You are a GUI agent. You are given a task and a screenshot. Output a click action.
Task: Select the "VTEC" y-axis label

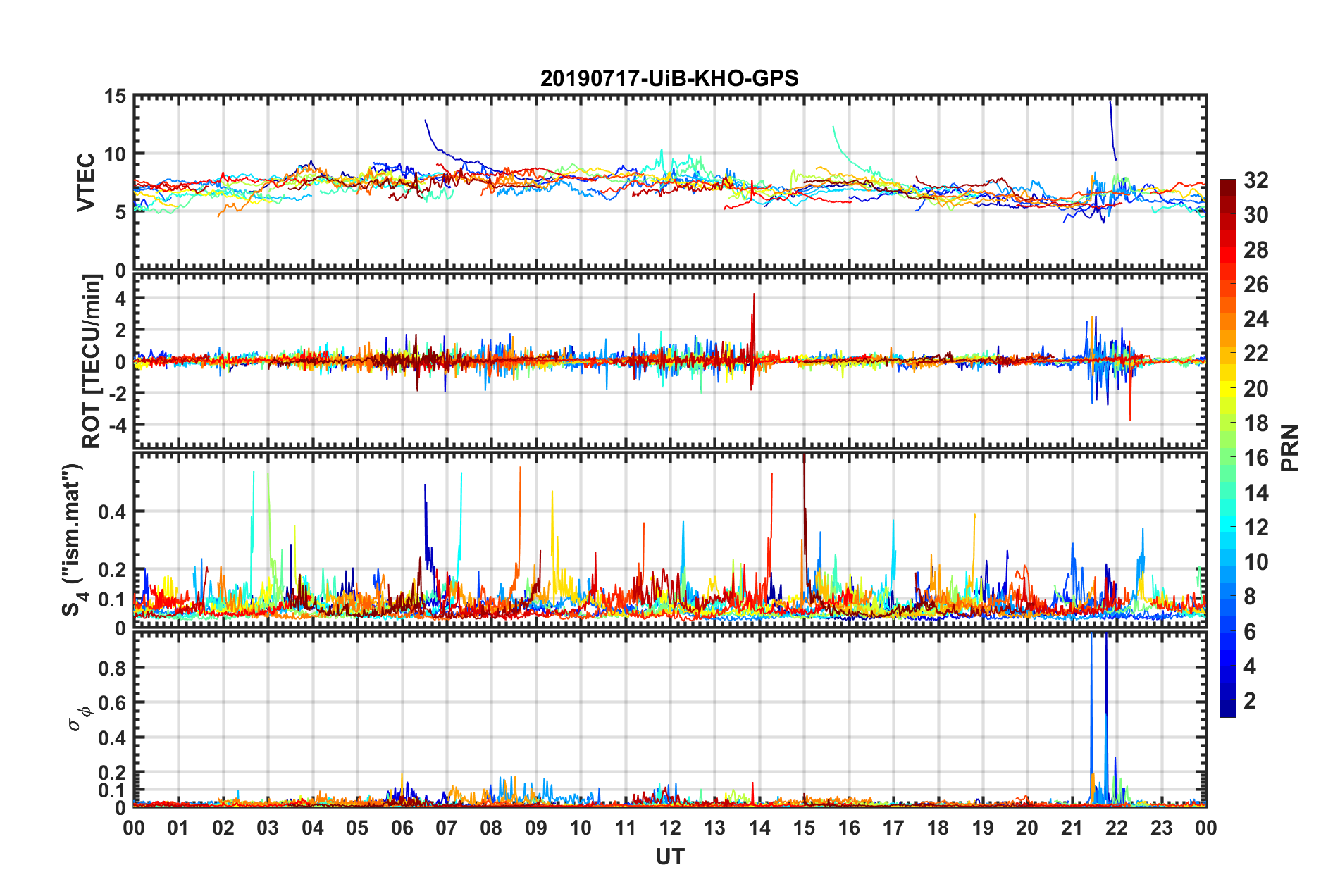86,182
